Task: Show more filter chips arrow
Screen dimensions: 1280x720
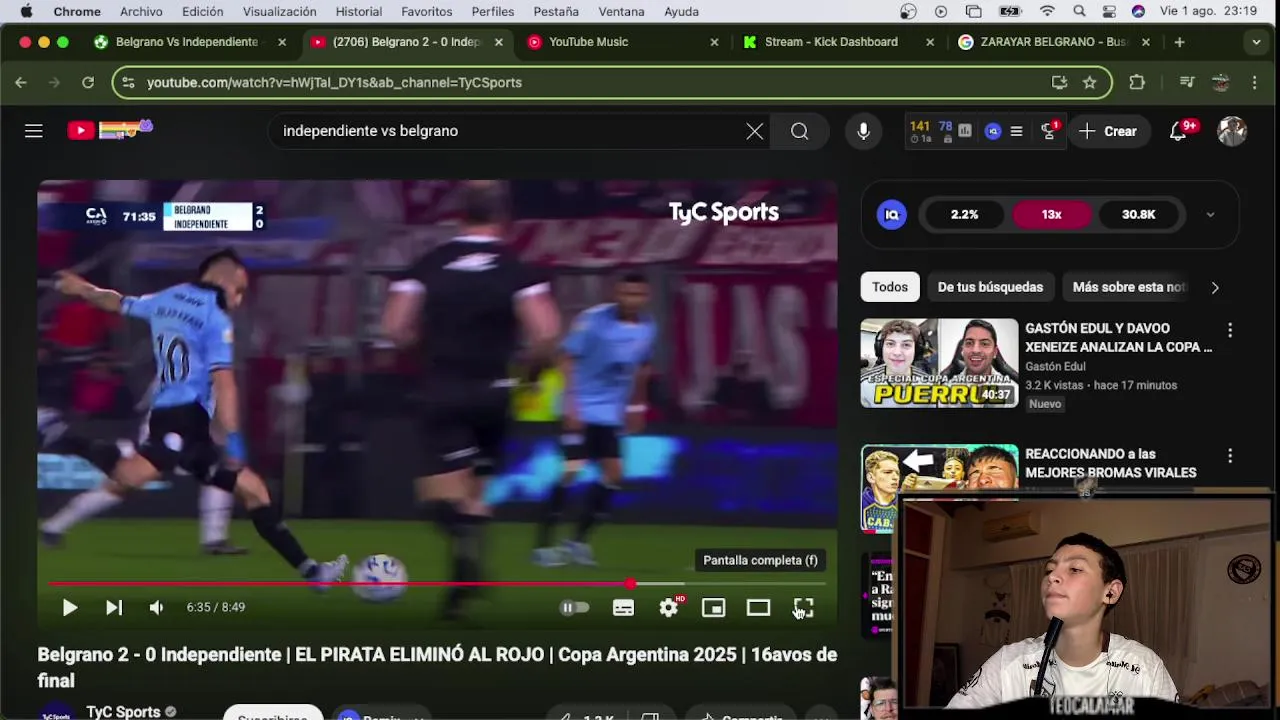Action: pyautogui.click(x=1215, y=287)
